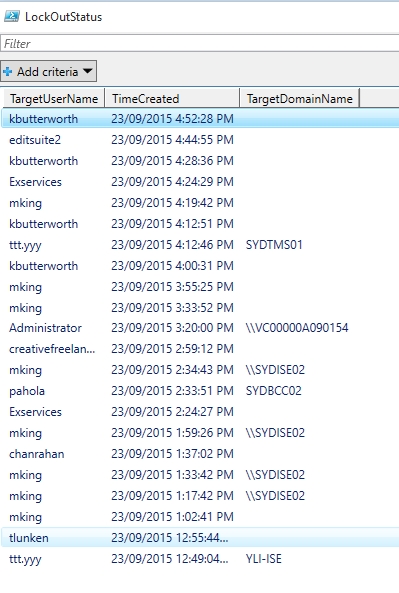Screen dimensions: 399x593
Task: Select the editsuite2 row
Action: tap(200, 140)
